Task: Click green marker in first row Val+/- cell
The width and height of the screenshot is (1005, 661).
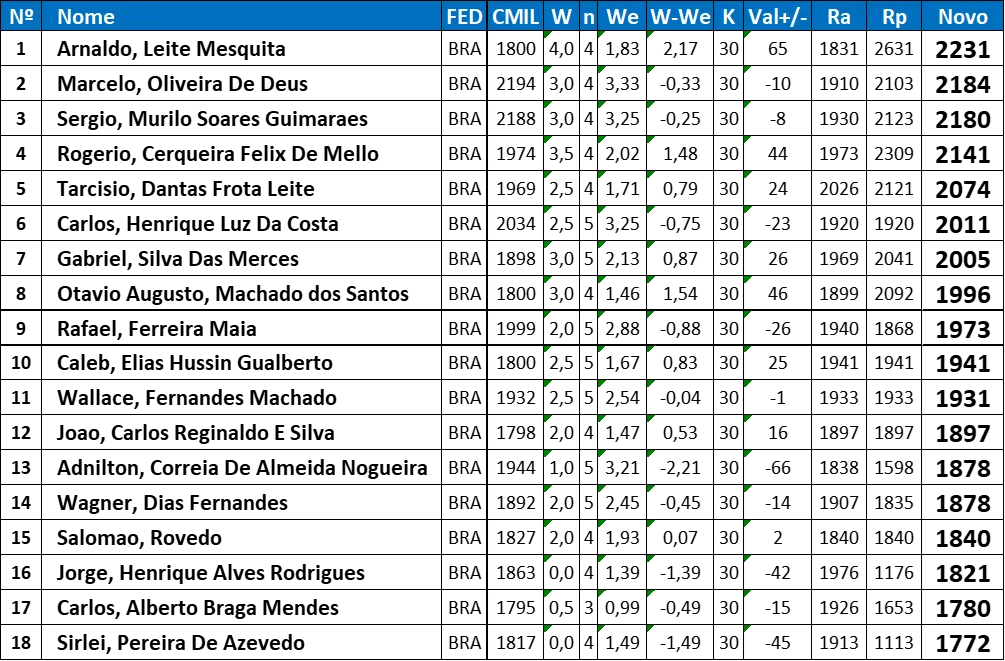Action: (x=748, y=36)
